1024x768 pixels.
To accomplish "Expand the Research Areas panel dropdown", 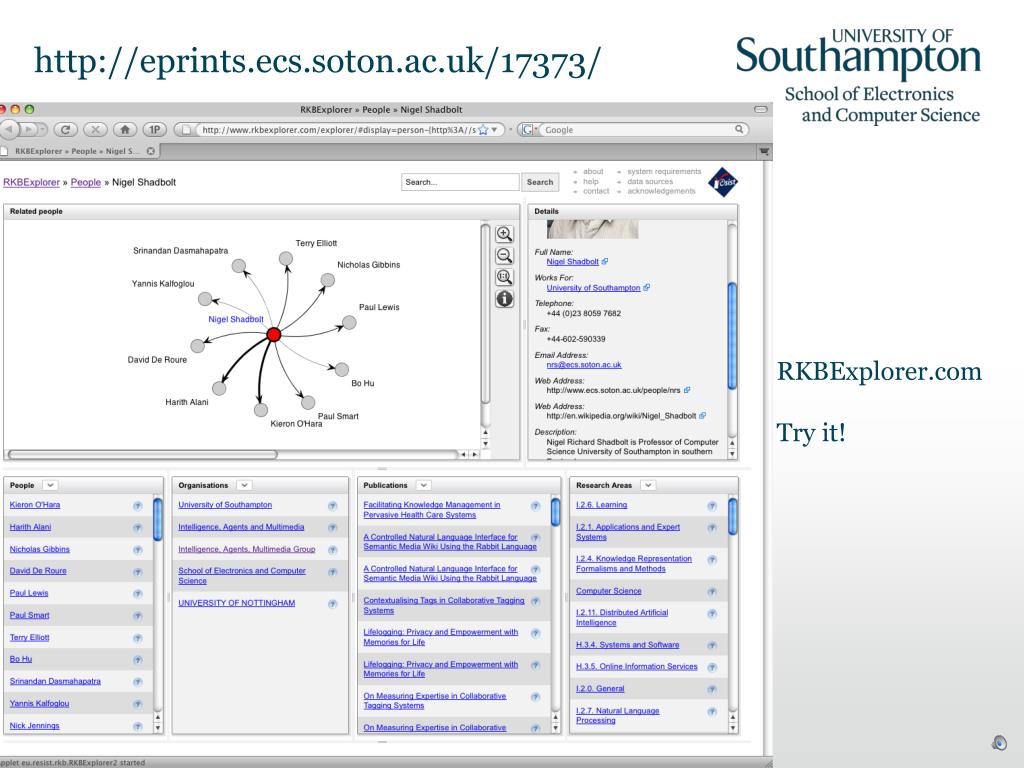I will (648, 485).
